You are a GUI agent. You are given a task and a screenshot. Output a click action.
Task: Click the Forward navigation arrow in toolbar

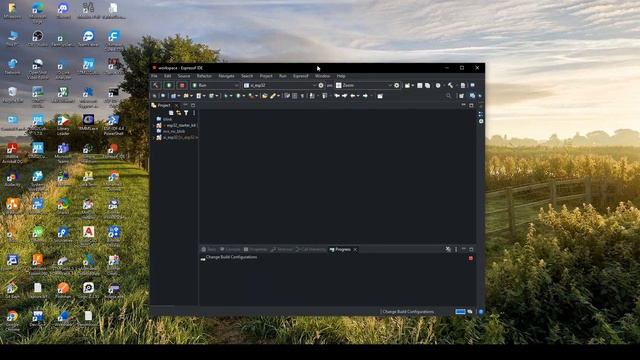coord(365,96)
